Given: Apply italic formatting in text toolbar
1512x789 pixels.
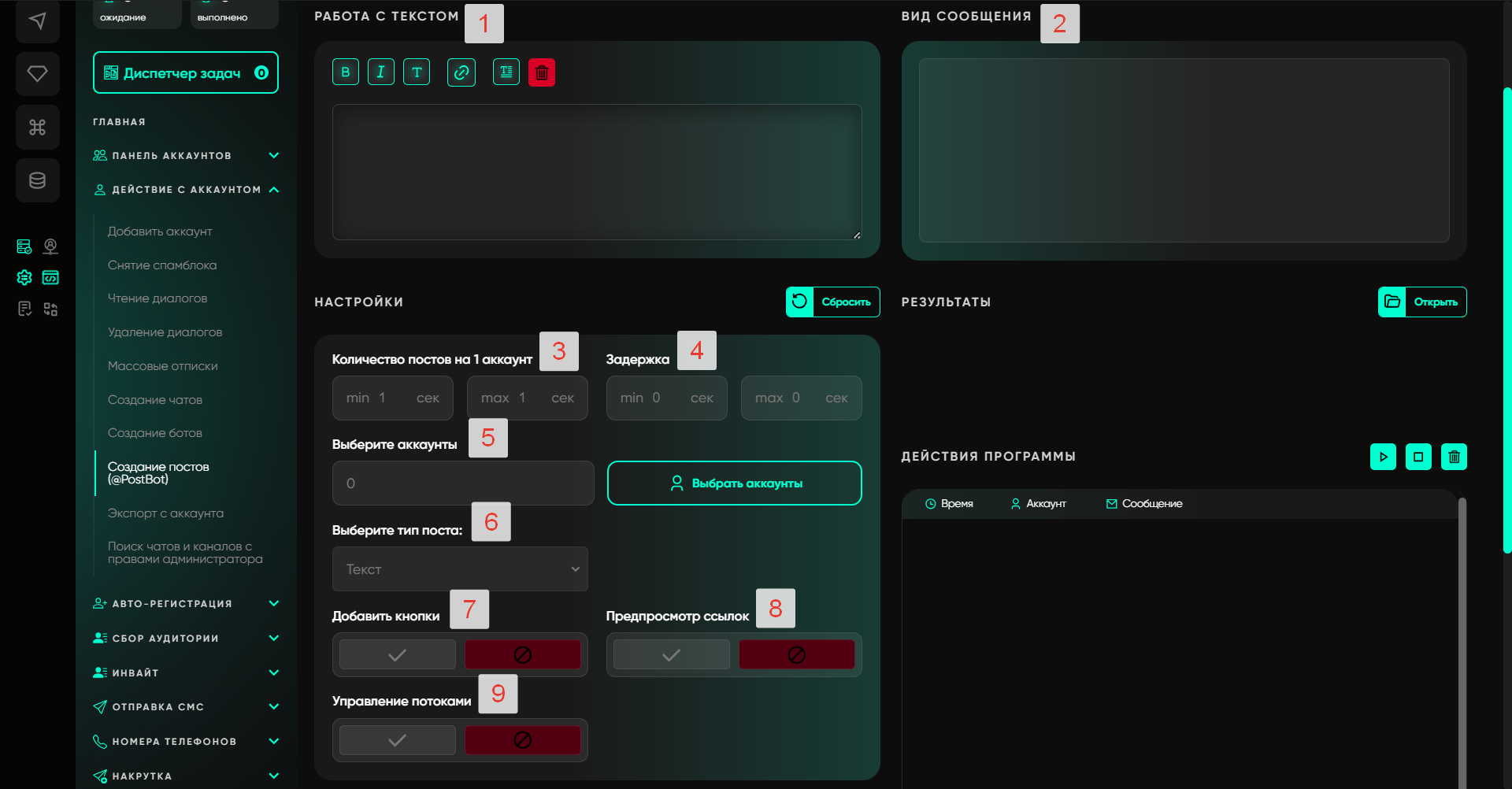Looking at the screenshot, I should (380, 72).
